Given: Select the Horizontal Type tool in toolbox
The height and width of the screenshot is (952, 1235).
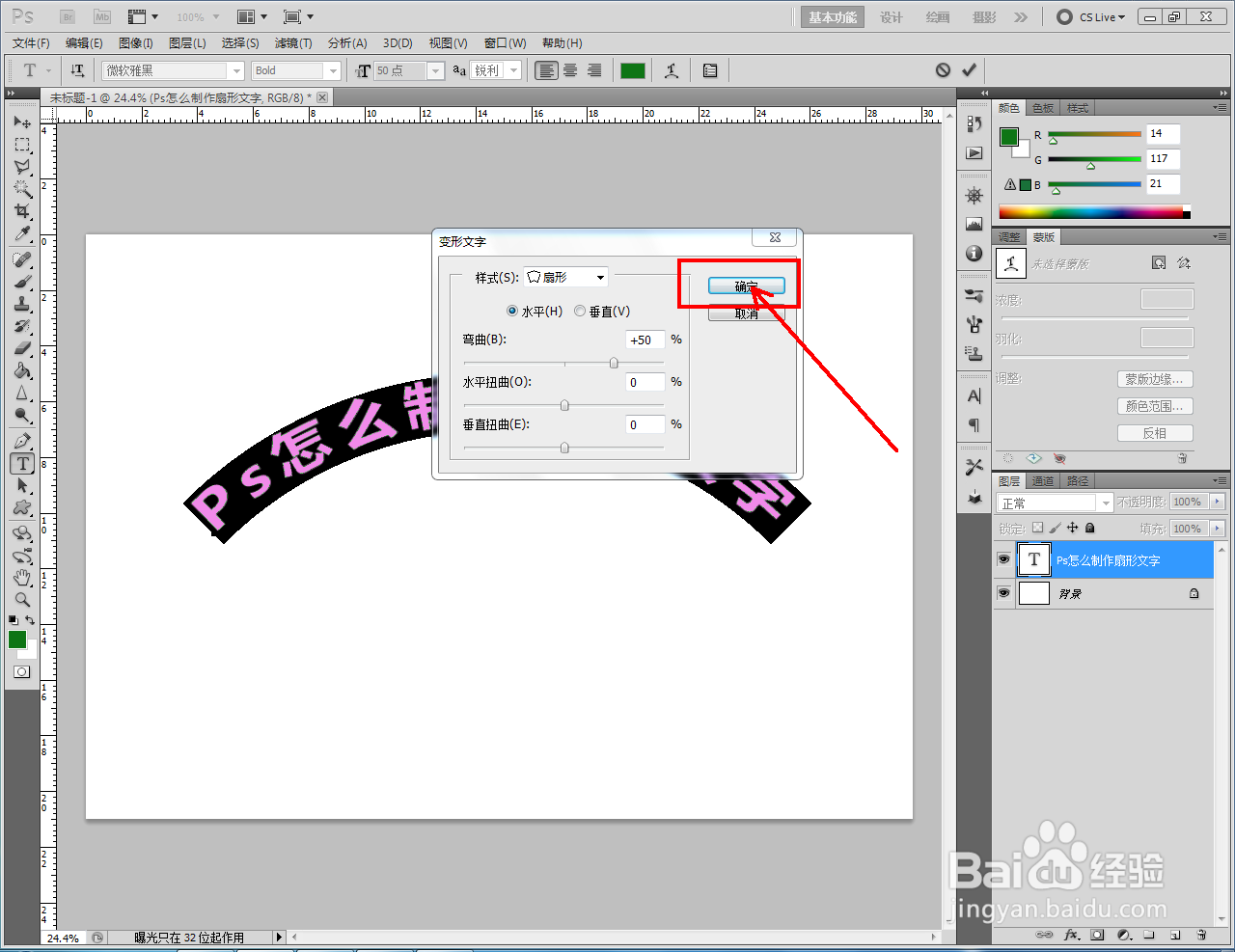Looking at the screenshot, I should click(22, 463).
